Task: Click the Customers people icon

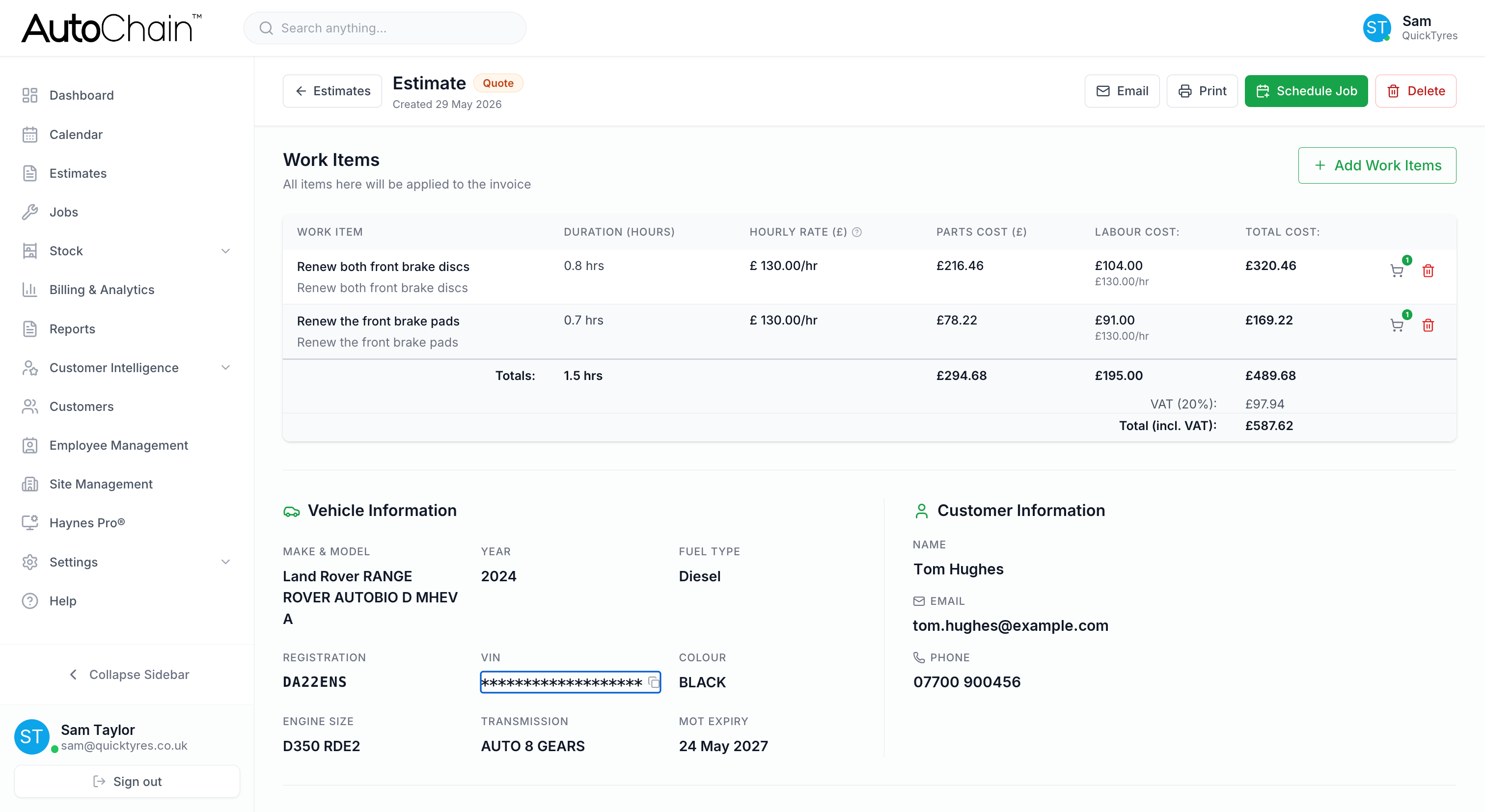Action: [x=30, y=406]
